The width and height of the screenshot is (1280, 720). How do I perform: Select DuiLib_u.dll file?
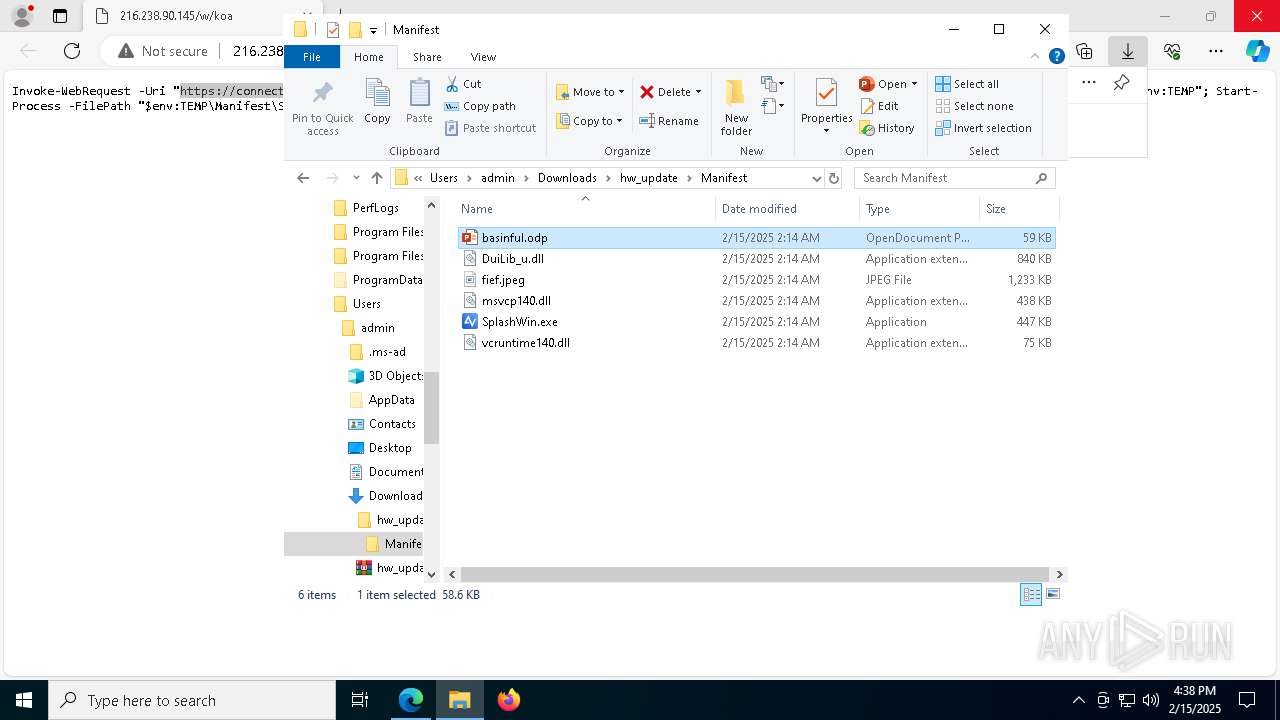pos(756,259)
